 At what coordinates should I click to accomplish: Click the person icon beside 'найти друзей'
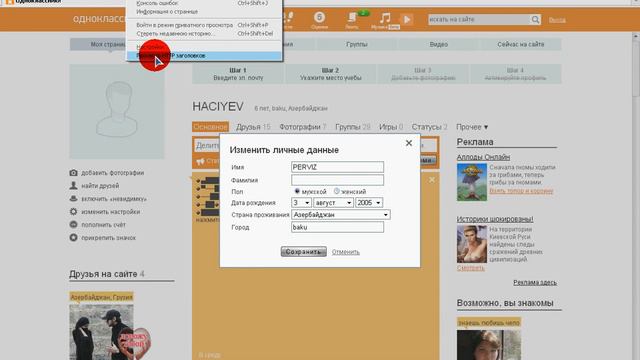coord(73,186)
